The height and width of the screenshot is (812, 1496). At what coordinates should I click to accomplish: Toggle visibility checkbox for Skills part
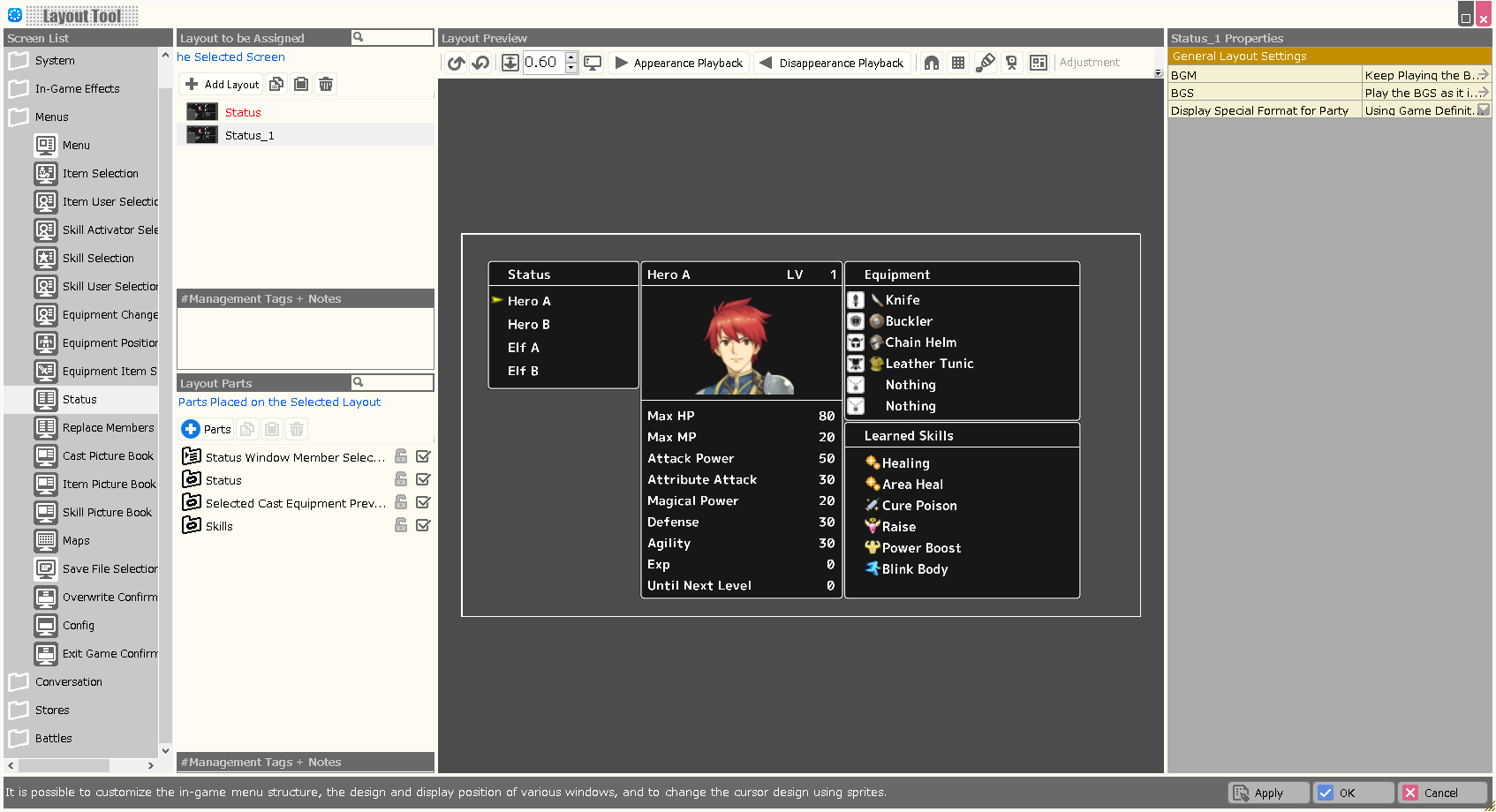click(x=423, y=525)
